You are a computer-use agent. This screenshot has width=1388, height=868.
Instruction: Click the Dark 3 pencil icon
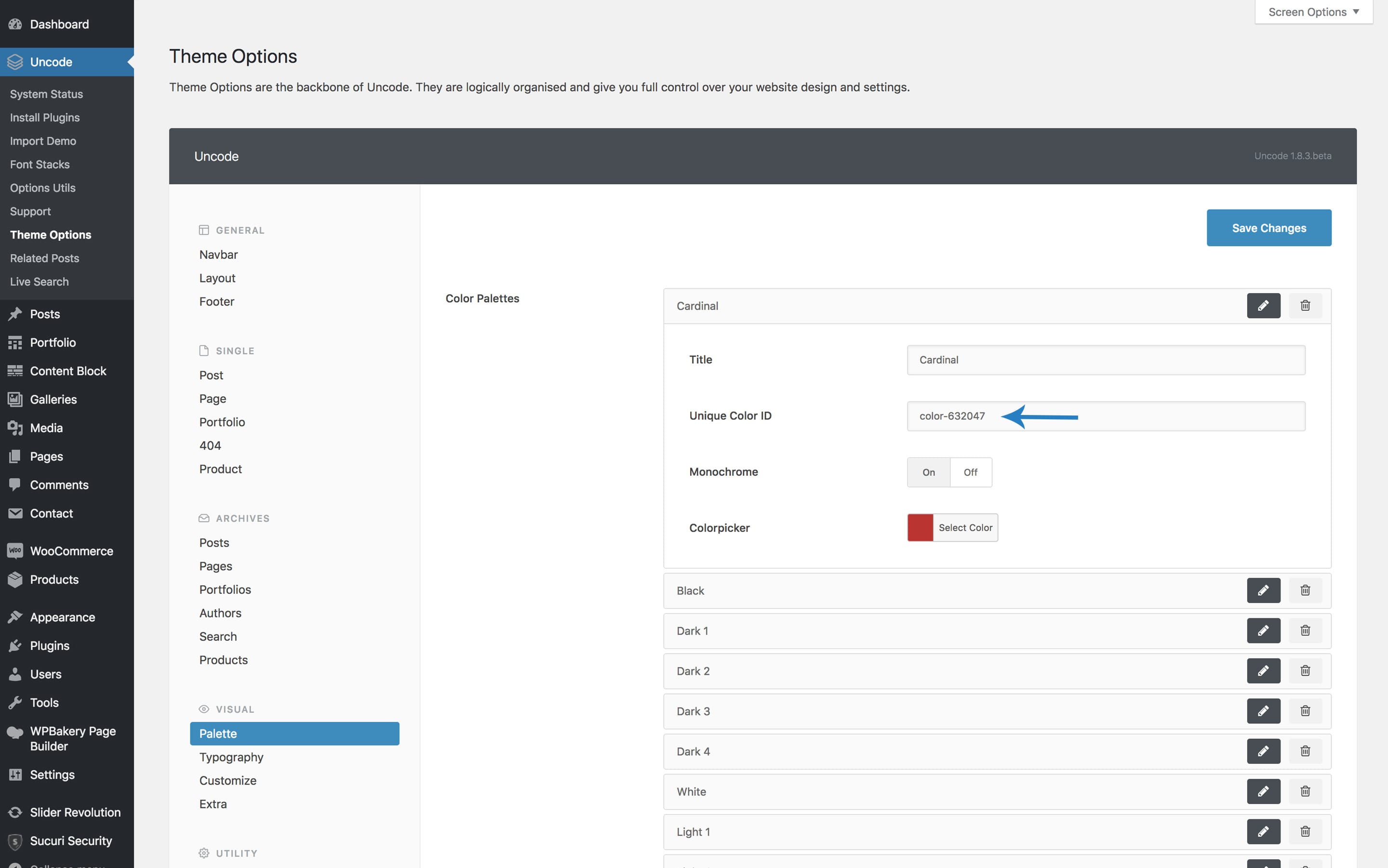[1263, 711]
